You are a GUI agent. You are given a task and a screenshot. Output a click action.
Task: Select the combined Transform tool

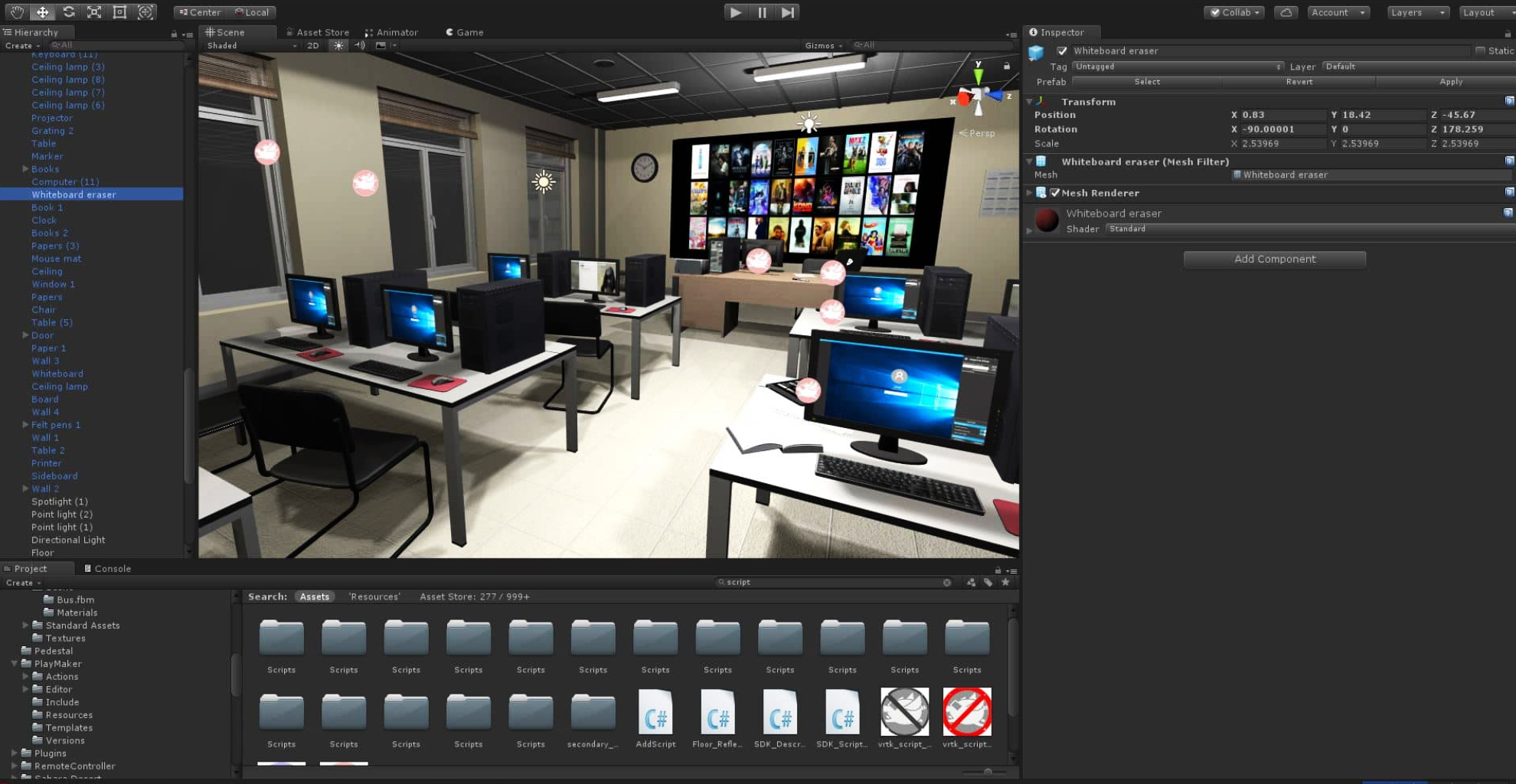(x=145, y=12)
